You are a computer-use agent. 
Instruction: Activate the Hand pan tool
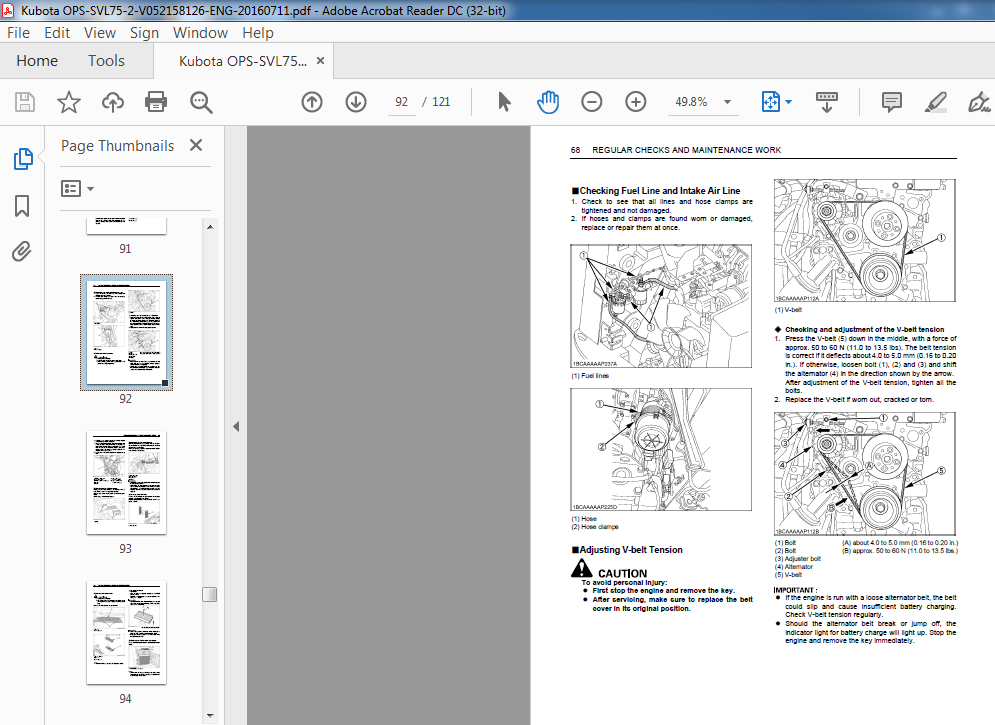pyautogui.click(x=548, y=102)
